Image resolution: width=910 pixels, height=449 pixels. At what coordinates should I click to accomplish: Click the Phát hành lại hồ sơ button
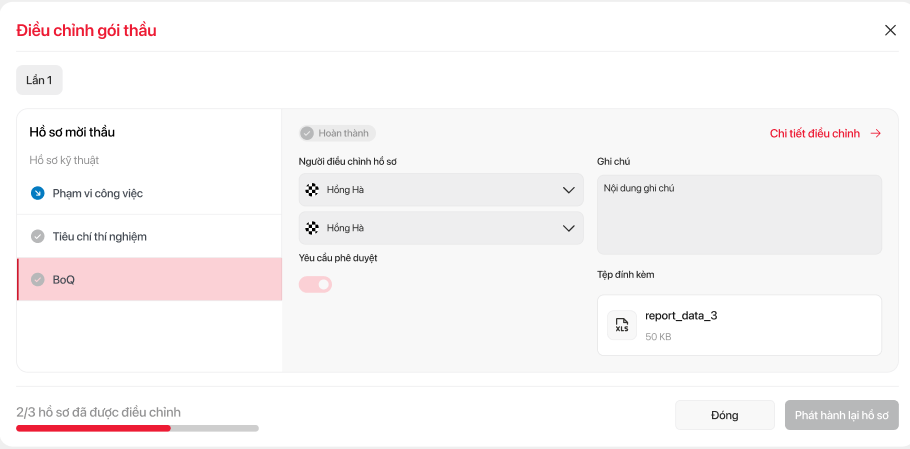point(841,415)
